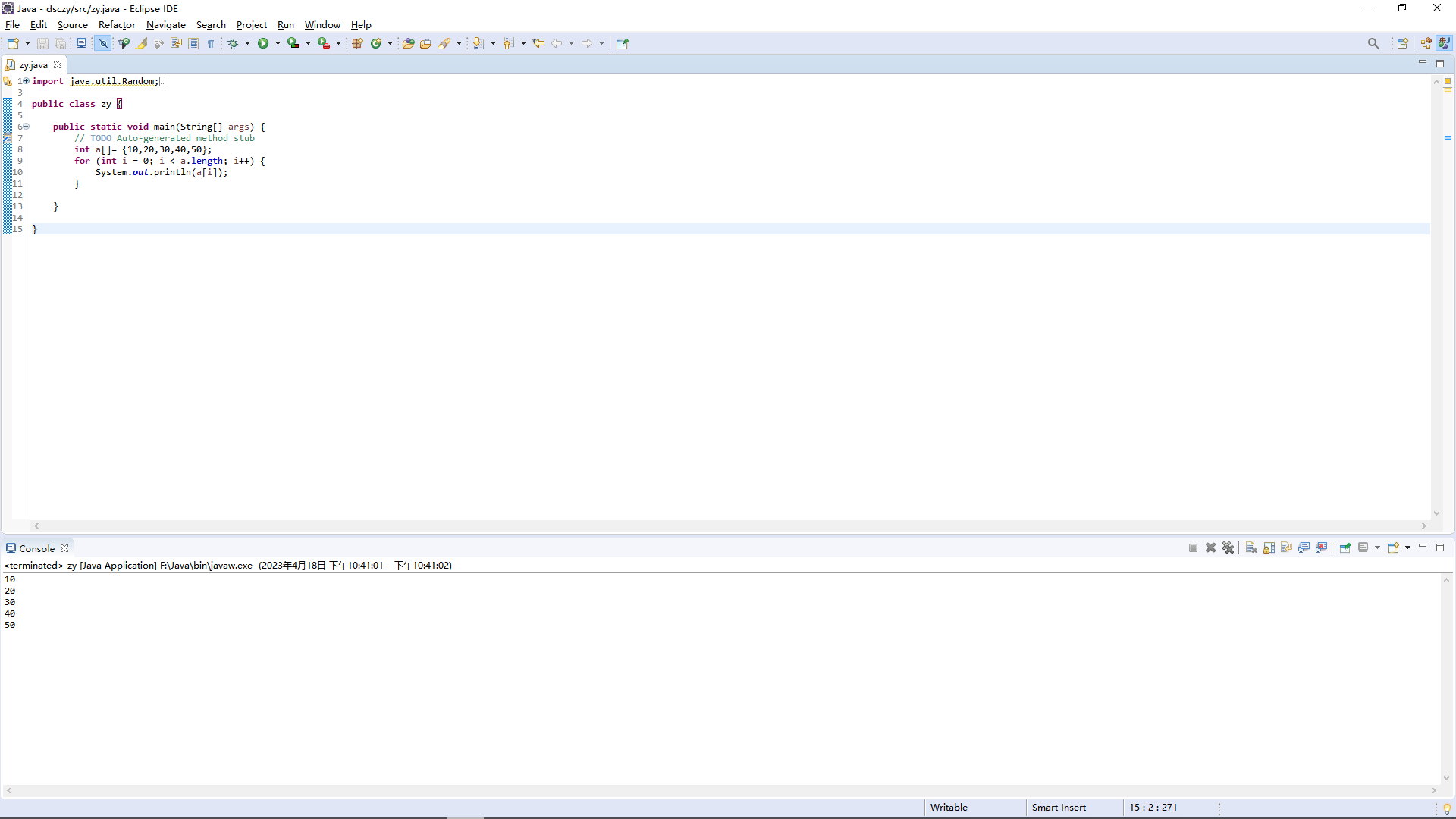The width and height of the screenshot is (1456, 819).
Task: Click the Open Perspective icon
Action: (1402, 43)
